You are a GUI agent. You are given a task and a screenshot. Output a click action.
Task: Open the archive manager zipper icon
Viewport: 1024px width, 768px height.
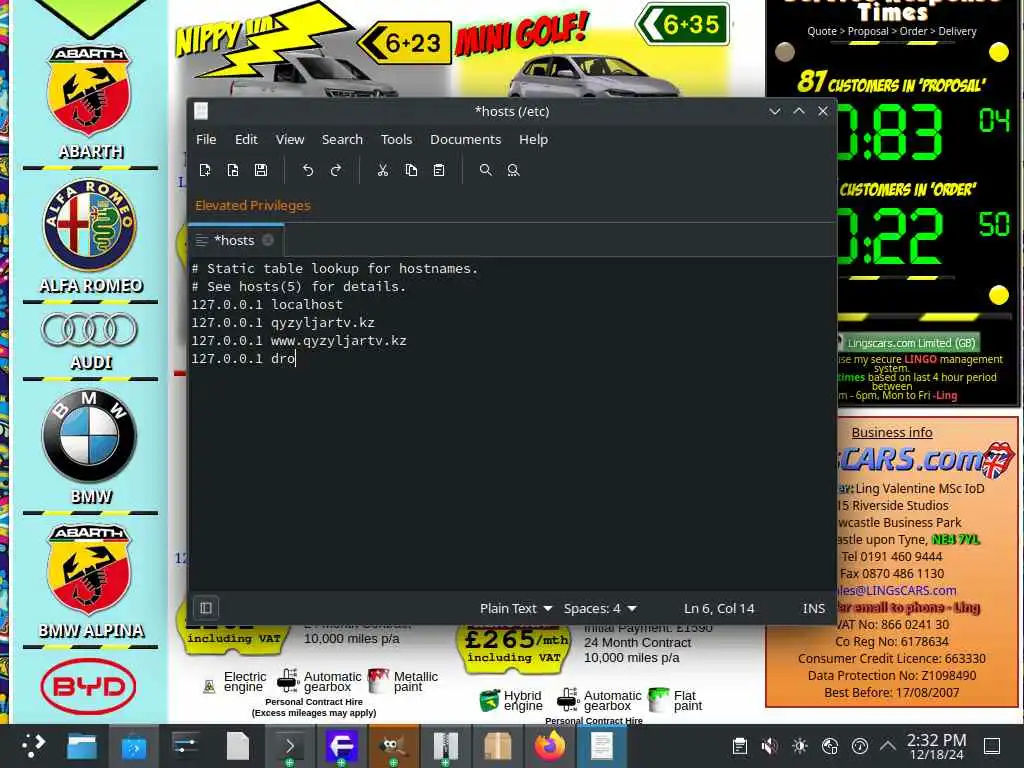(445, 745)
